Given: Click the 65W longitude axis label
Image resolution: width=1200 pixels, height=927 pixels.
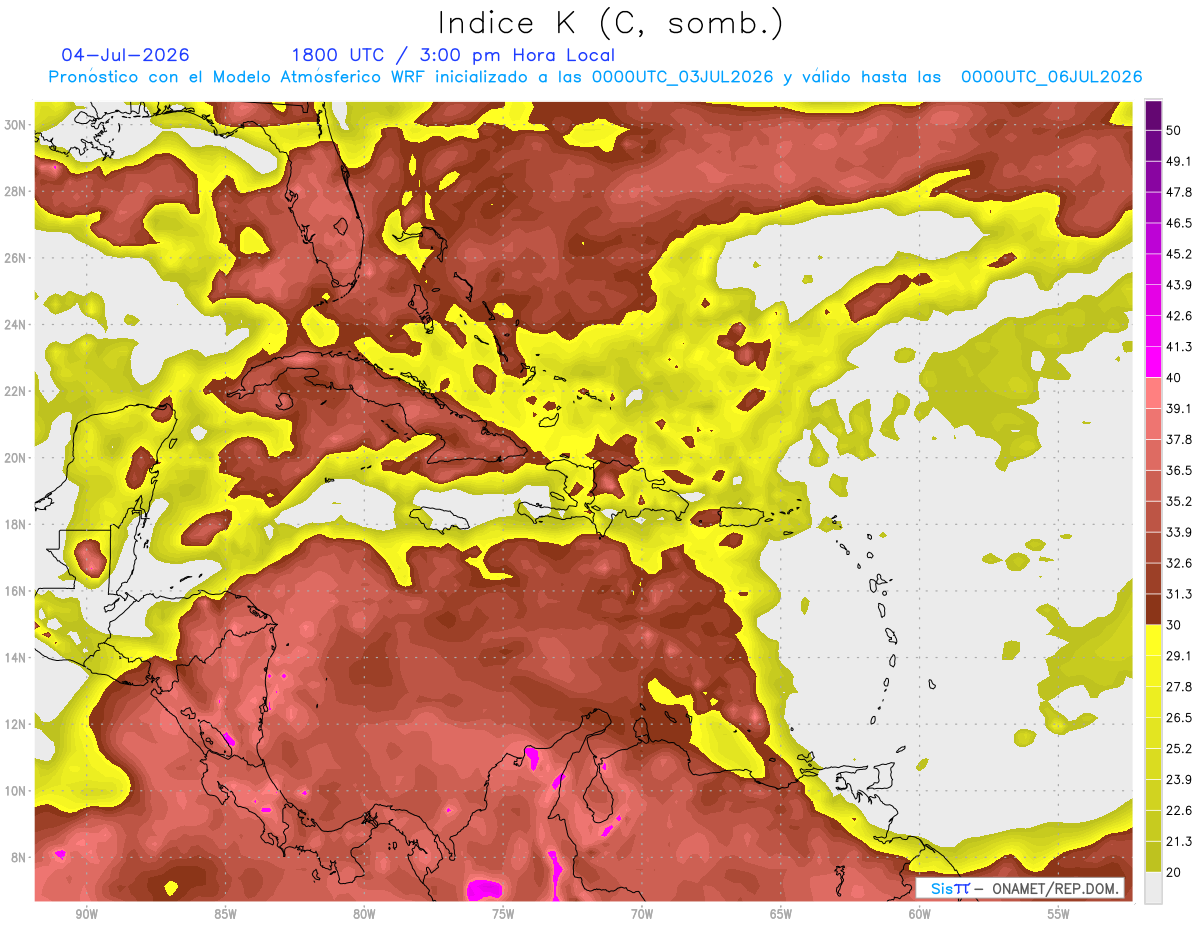Looking at the screenshot, I should click(781, 915).
